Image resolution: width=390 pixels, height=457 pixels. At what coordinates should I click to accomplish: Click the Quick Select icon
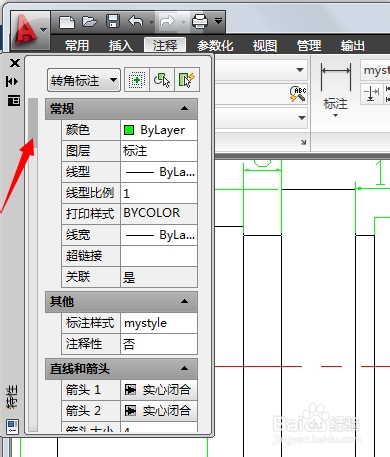pyautogui.click(x=187, y=80)
